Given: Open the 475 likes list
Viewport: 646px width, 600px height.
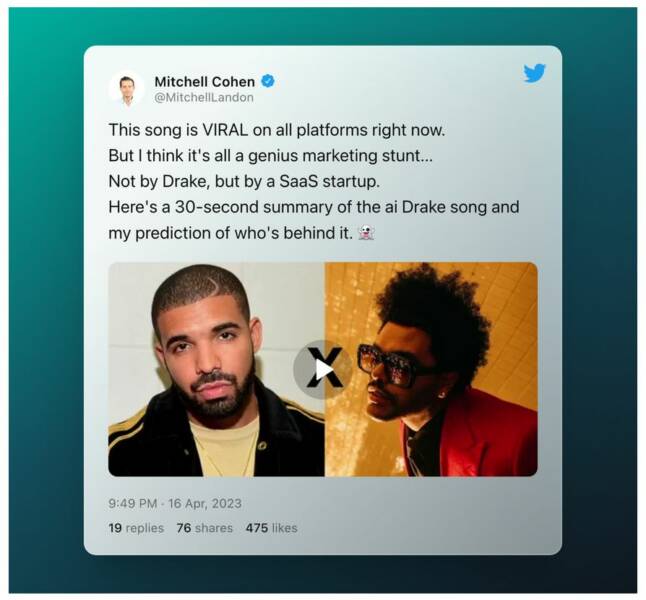Looking at the screenshot, I should tap(271, 528).
